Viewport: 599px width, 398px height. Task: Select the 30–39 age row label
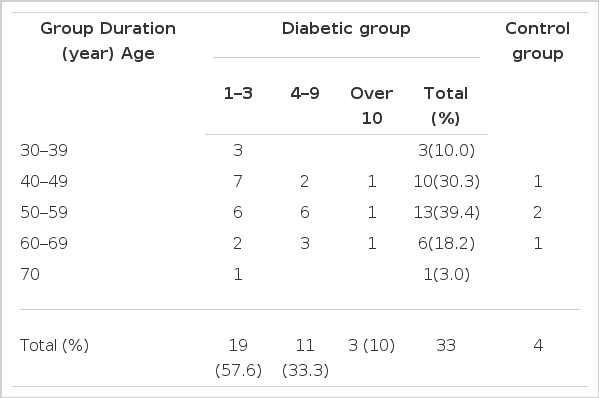(x=44, y=150)
